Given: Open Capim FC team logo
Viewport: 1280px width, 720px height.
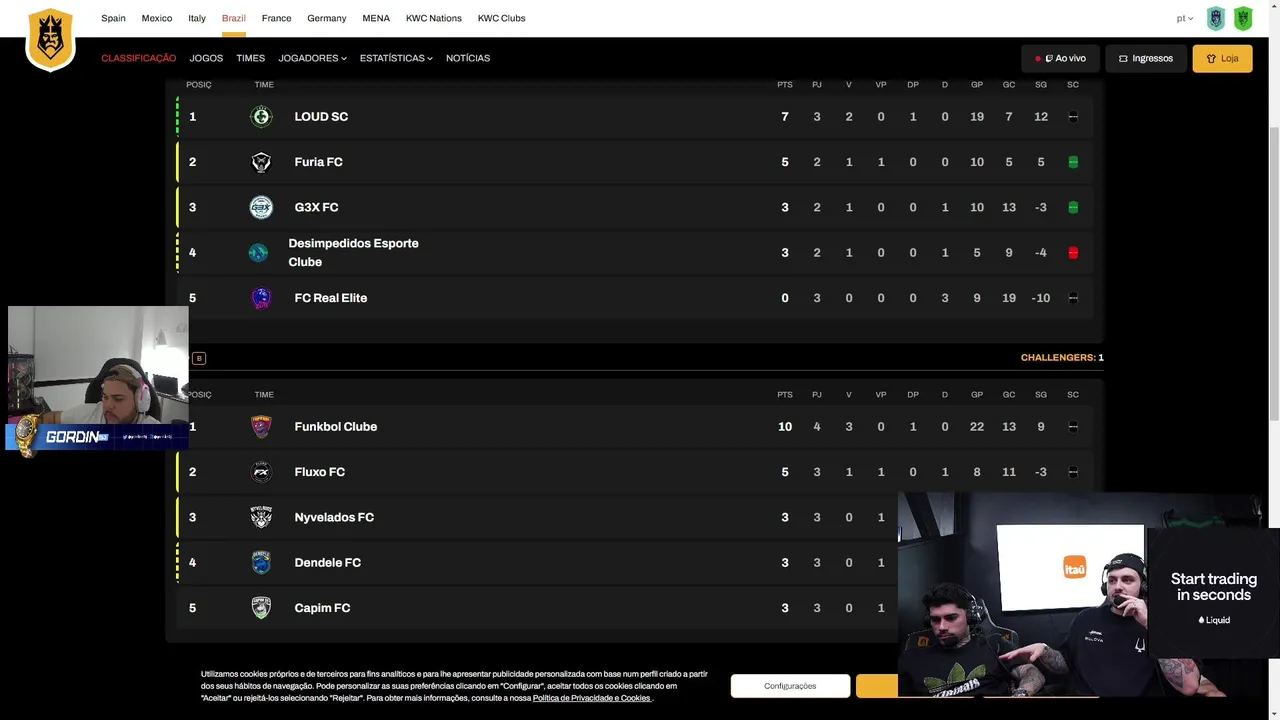Looking at the screenshot, I should coord(261,608).
